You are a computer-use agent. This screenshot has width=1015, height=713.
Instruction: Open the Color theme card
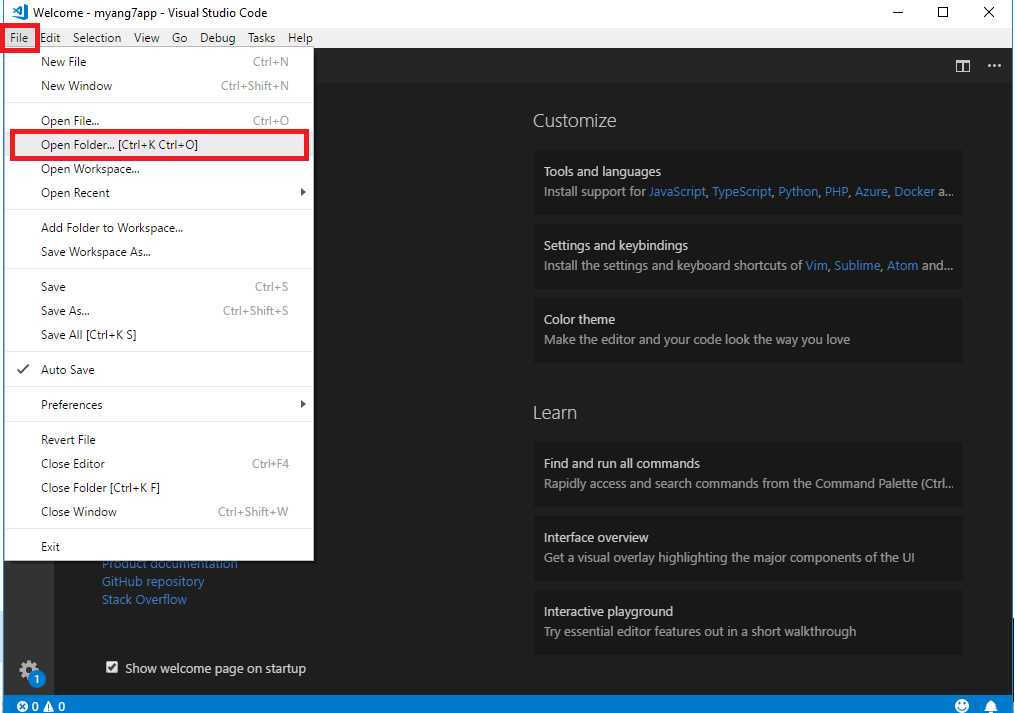748,330
